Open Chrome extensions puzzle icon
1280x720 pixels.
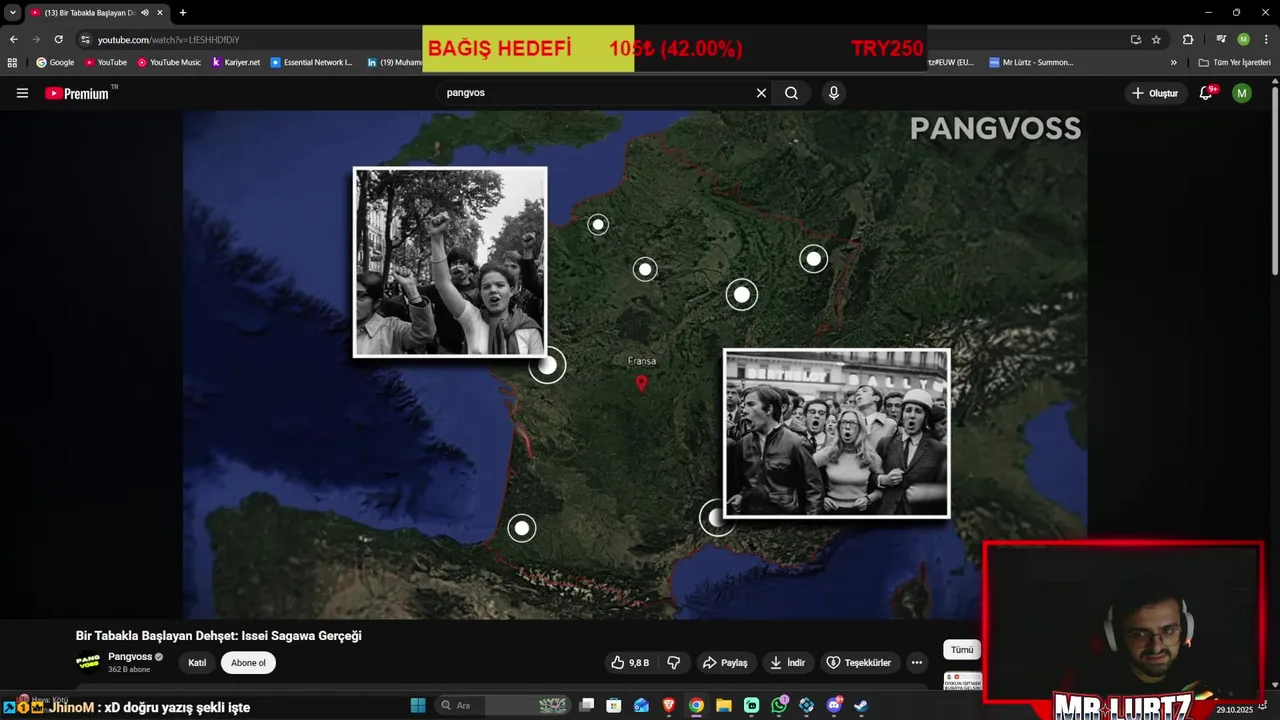[x=1188, y=39]
